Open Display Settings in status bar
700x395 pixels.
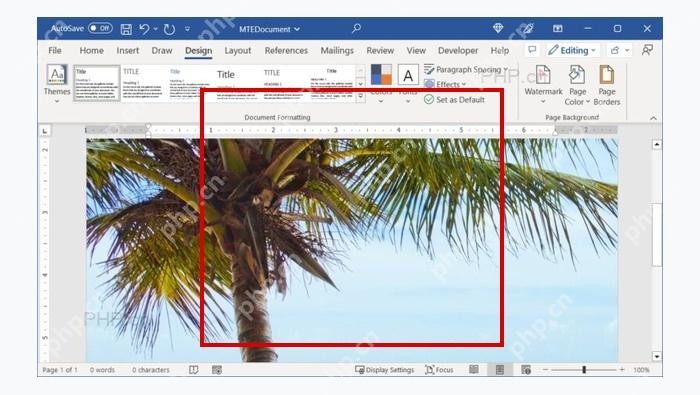click(384, 370)
